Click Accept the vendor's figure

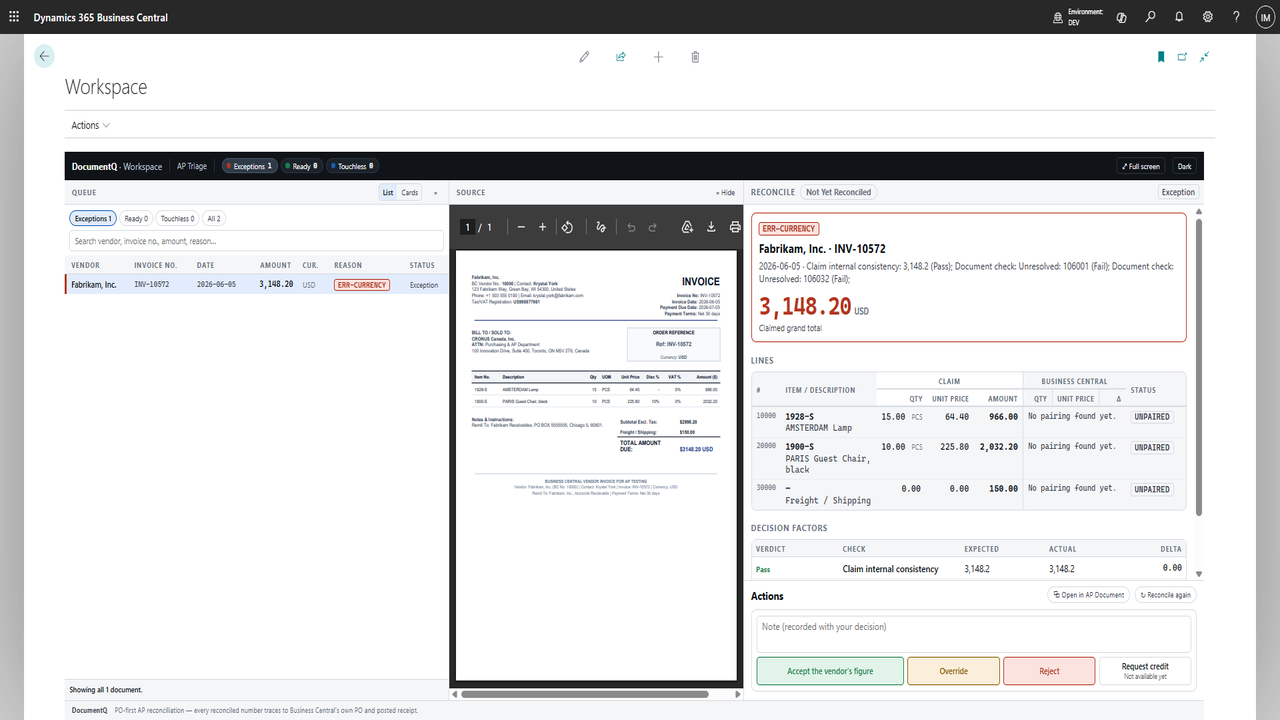(830, 671)
